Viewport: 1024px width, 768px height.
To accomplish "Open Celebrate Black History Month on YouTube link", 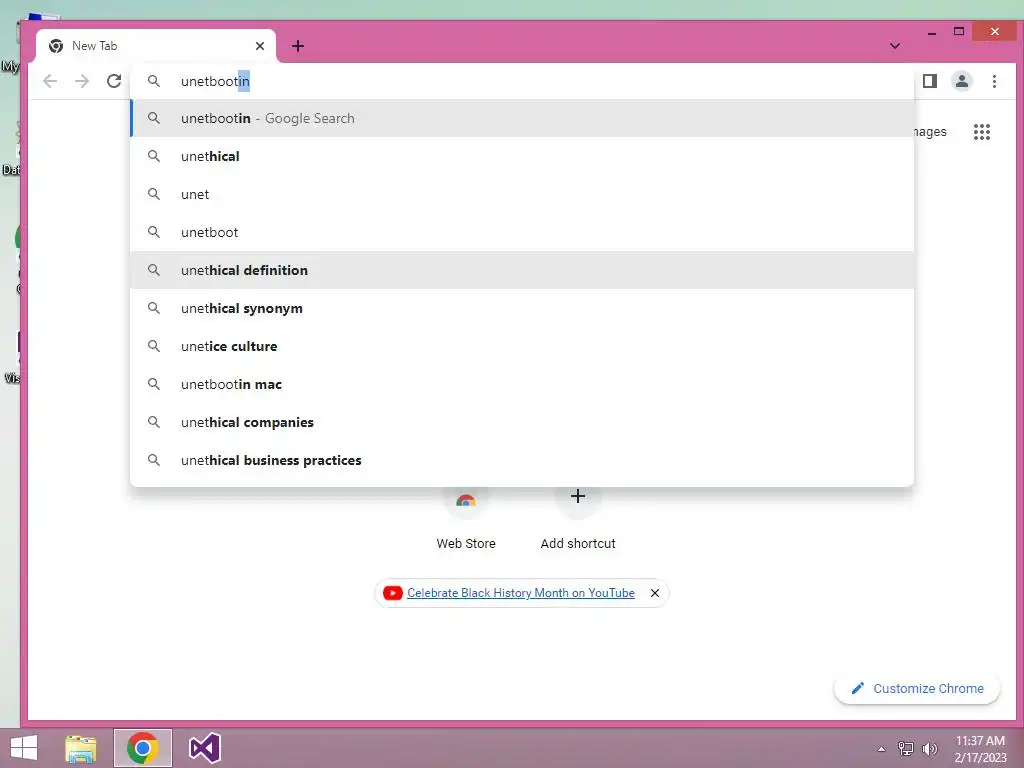I will pos(520,593).
